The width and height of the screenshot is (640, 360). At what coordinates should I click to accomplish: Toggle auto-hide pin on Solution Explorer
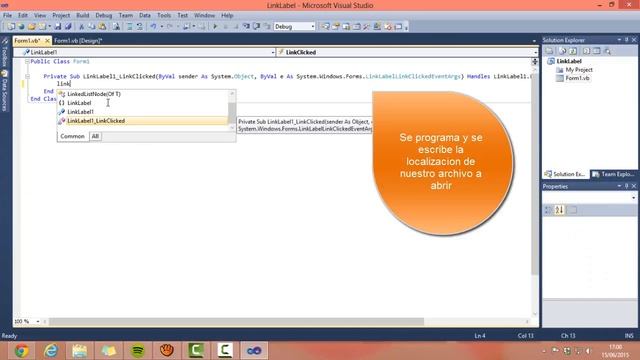(627, 40)
